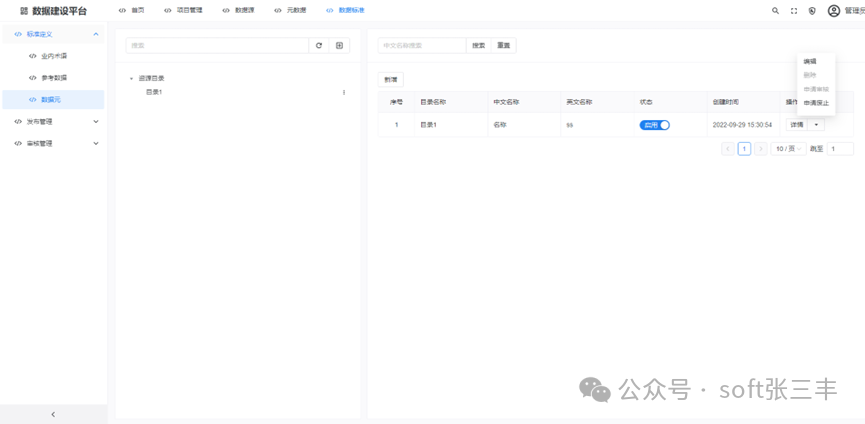Viewport: 865px width, 424px height.
Task: Choose 编辑 from the row action menu
Action: pyautogui.click(x=809, y=62)
